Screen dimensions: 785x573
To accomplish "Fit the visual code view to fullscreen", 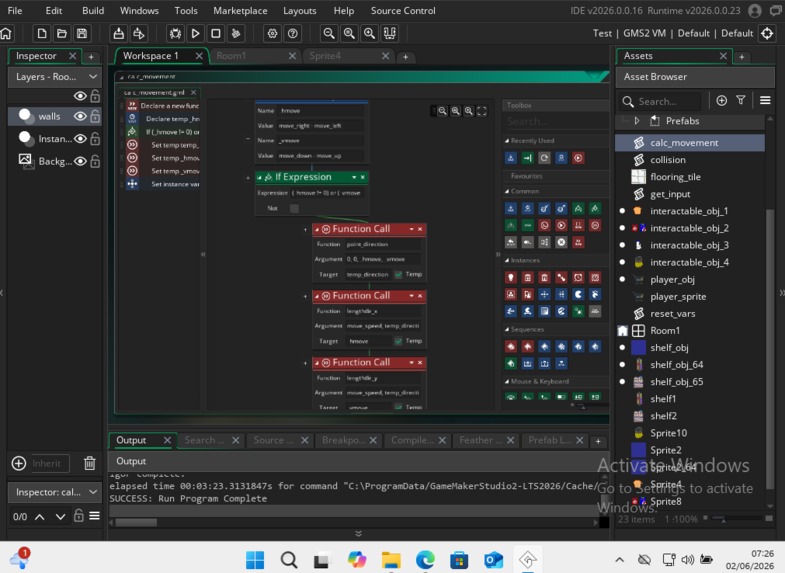I will point(482,111).
